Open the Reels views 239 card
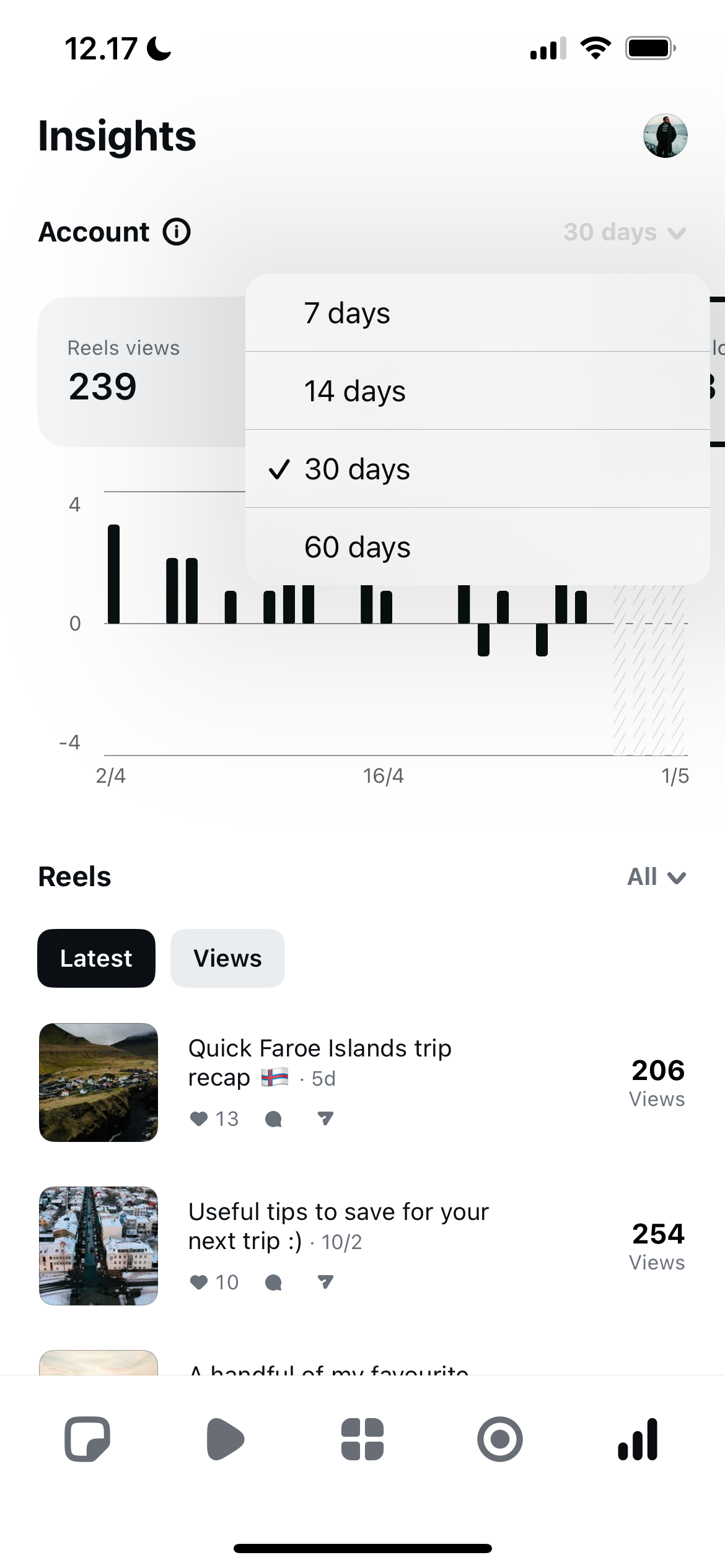This screenshot has width=725, height=1568. 142,372
